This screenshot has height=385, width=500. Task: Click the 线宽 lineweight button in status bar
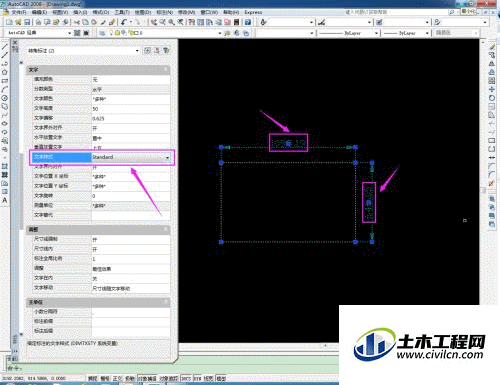point(209,379)
